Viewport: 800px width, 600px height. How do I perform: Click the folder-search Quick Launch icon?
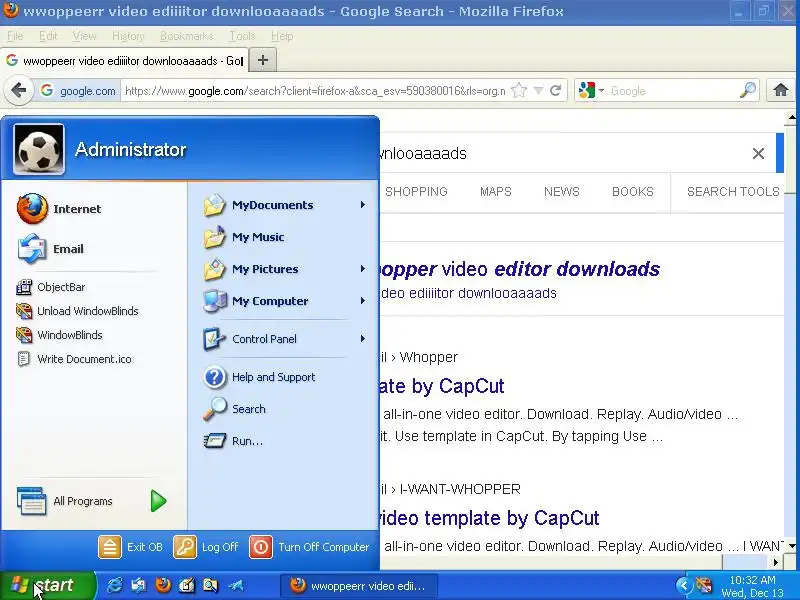(210, 585)
